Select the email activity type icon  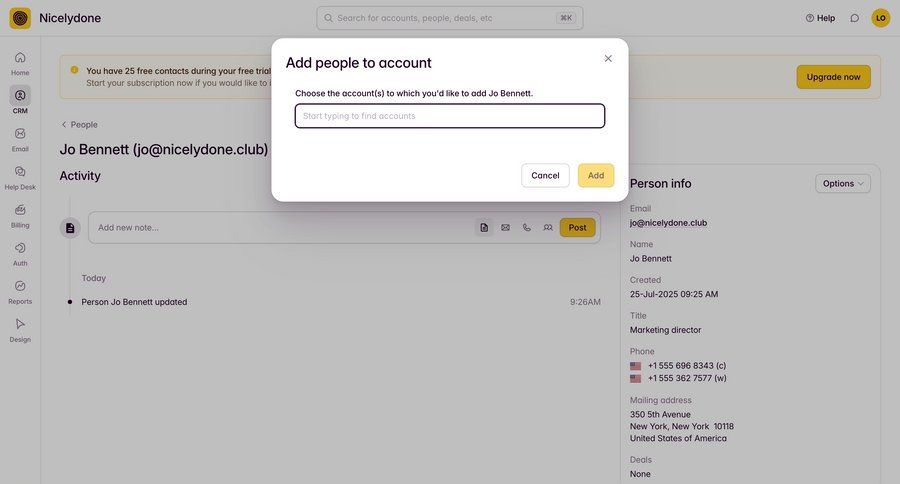(x=505, y=228)
